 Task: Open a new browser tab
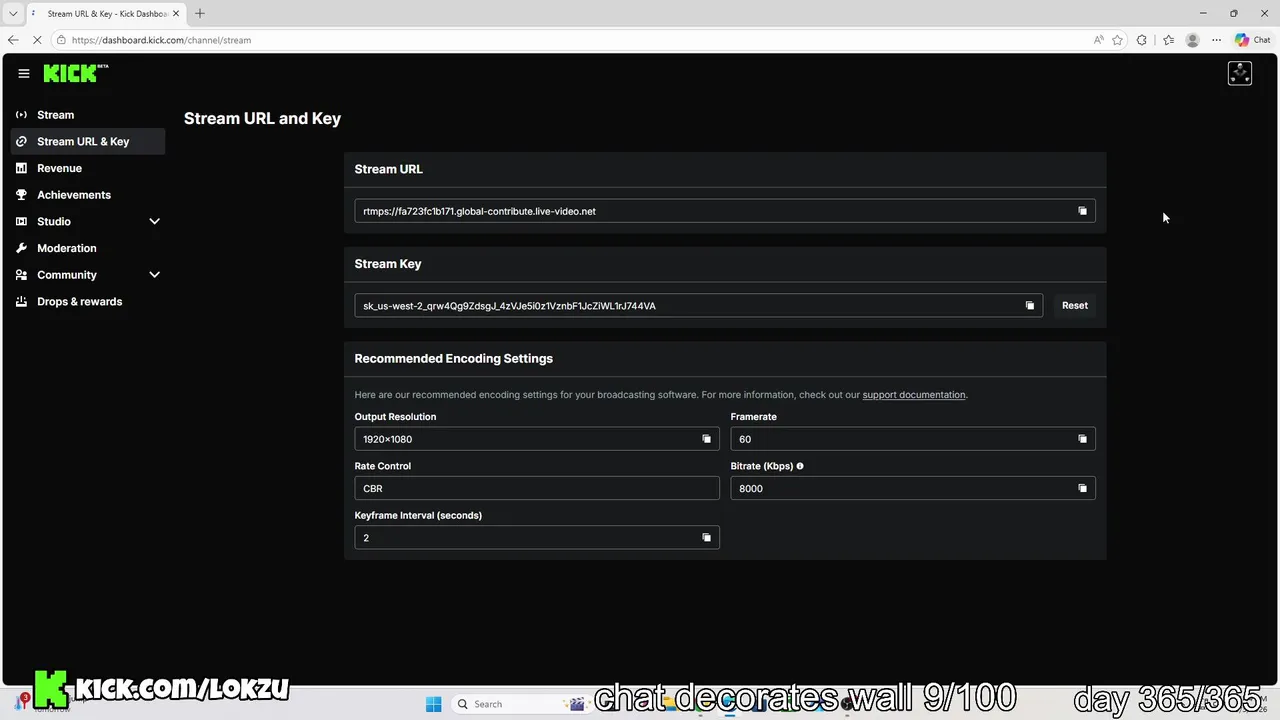(200, 13)
